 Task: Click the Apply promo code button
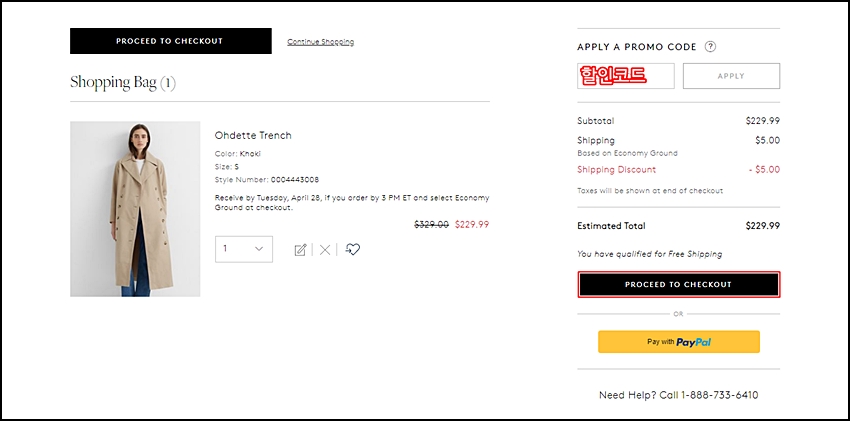731,76
